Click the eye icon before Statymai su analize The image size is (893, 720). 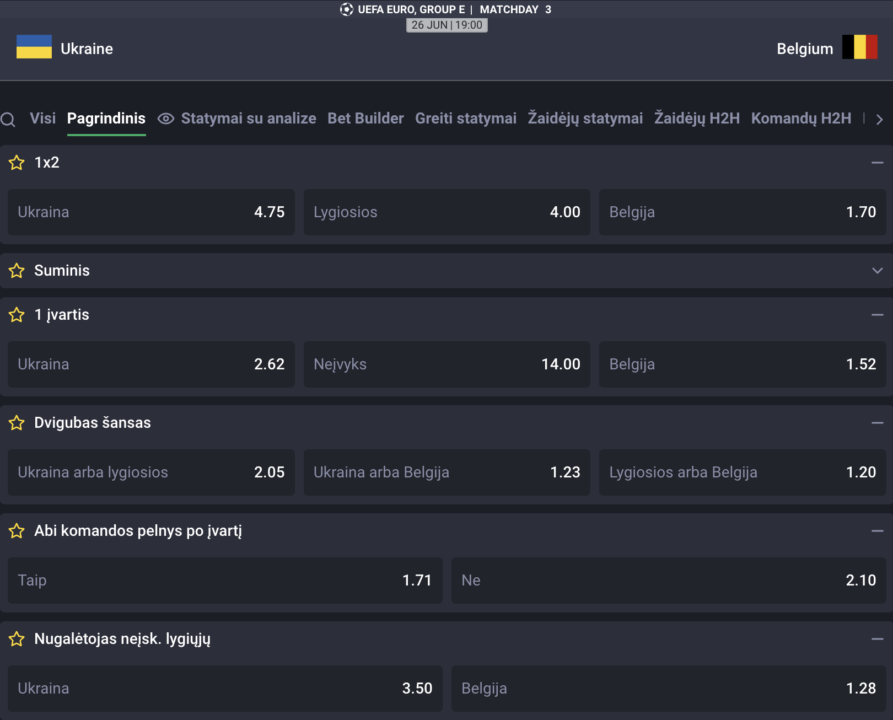[x=166, y=118]
